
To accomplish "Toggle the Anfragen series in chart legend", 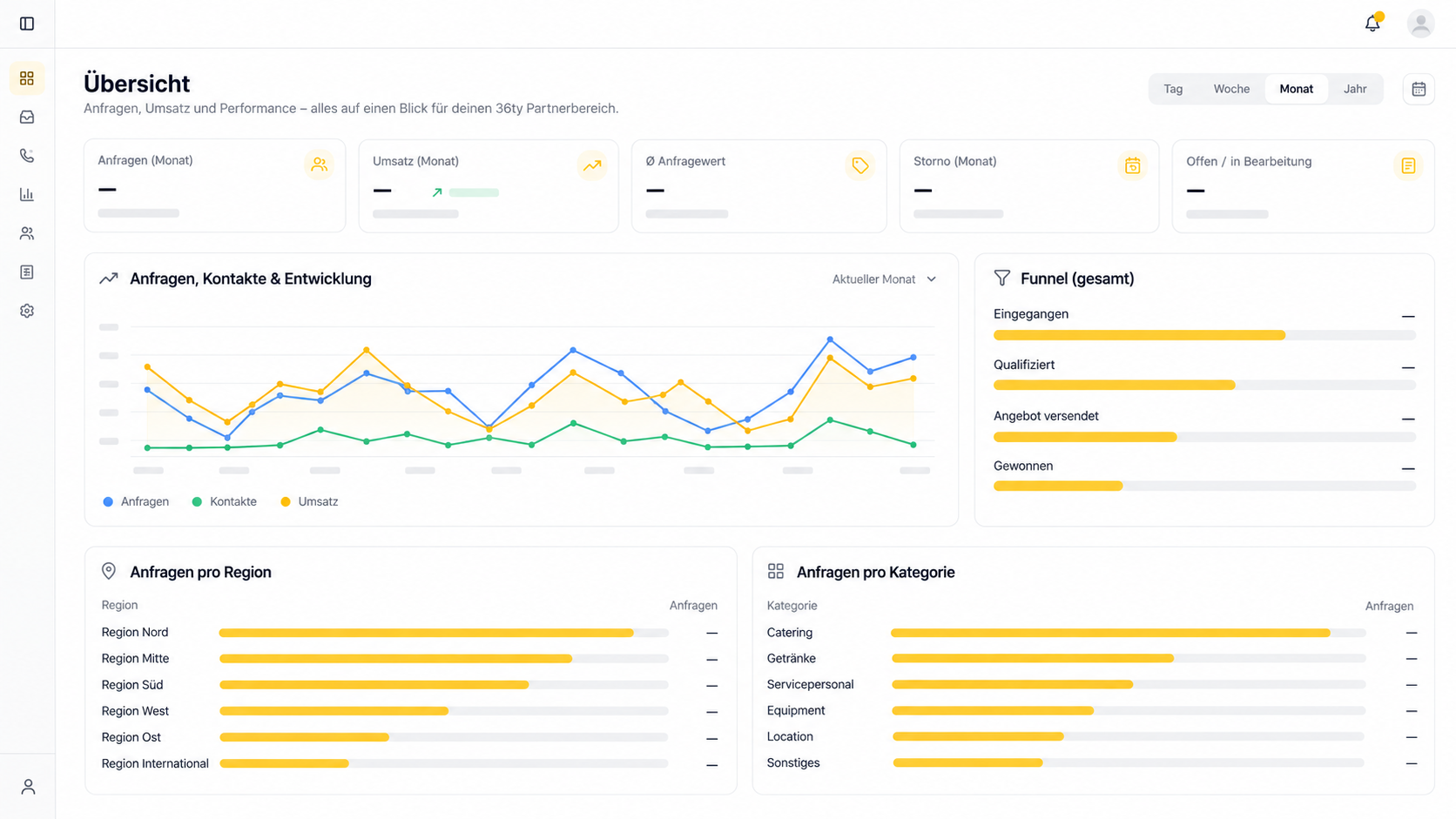I will click(136, 501).
